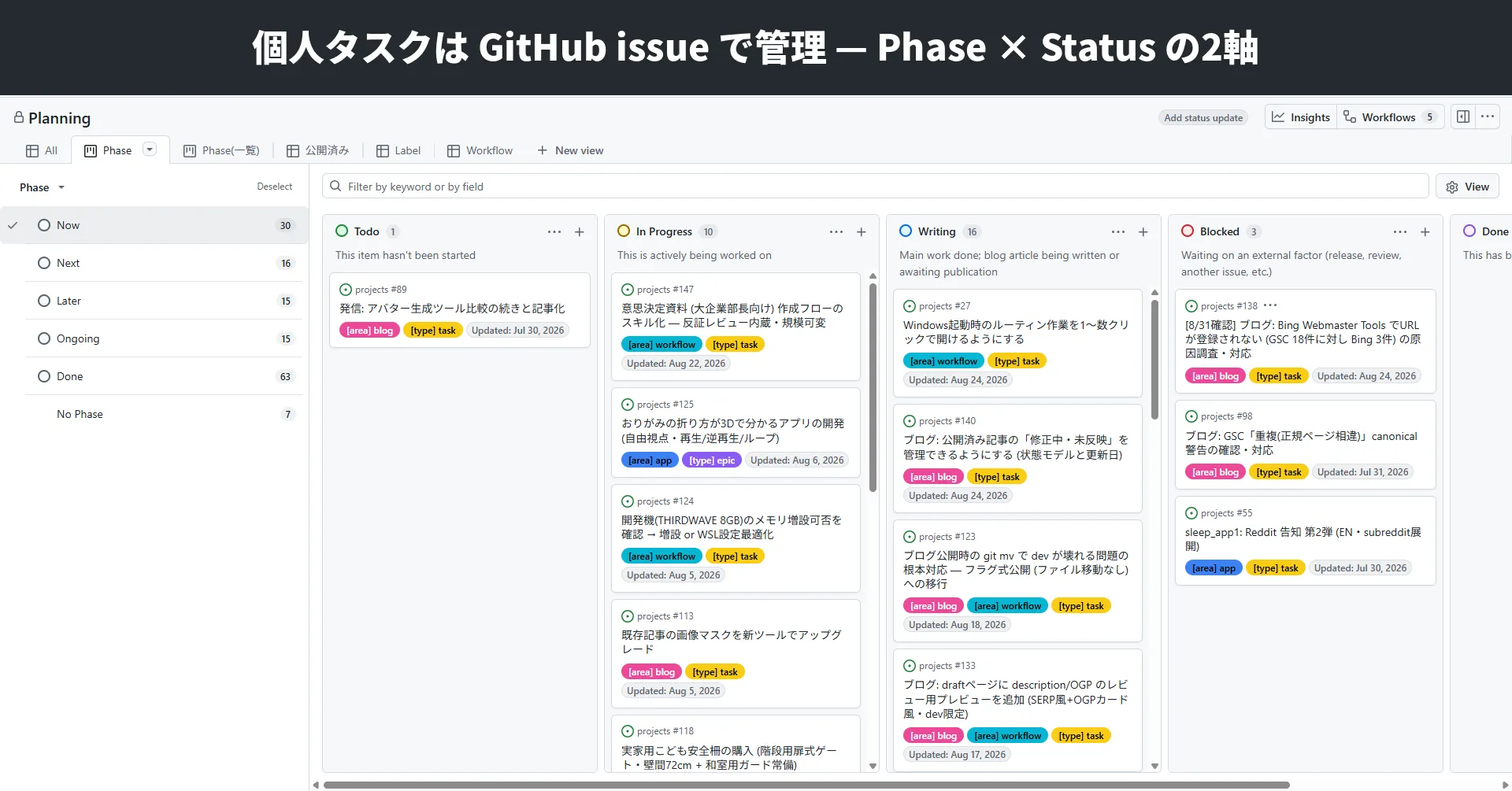Click board horizontal scrollbar

(806, 785)
